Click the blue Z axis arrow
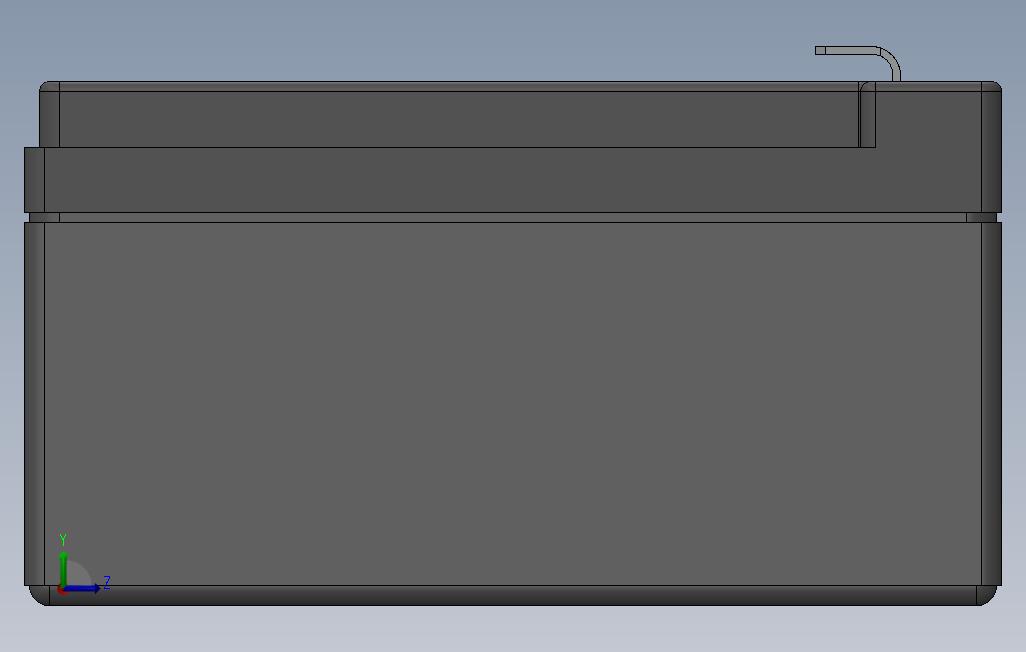This screenshot has height=652, width=1026. (82, 589)
